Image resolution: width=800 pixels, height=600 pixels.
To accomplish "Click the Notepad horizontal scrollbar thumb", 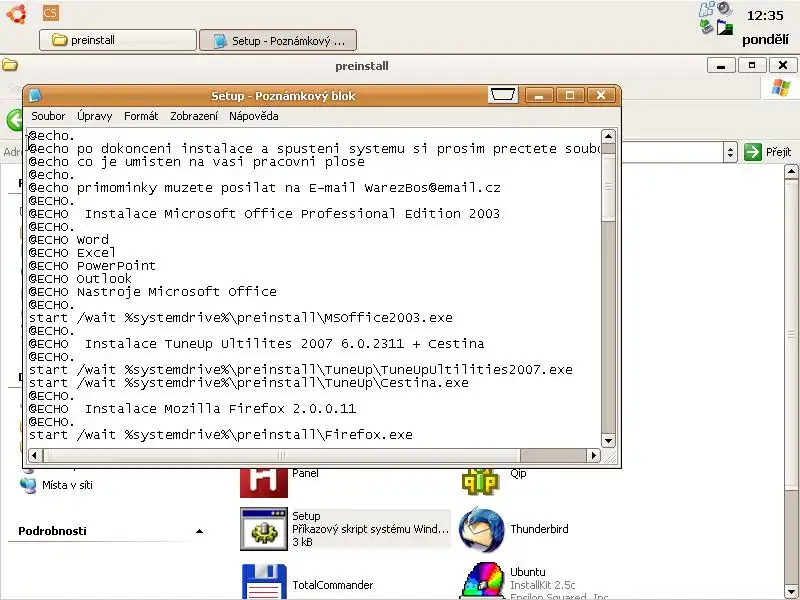I will [281, 455].
